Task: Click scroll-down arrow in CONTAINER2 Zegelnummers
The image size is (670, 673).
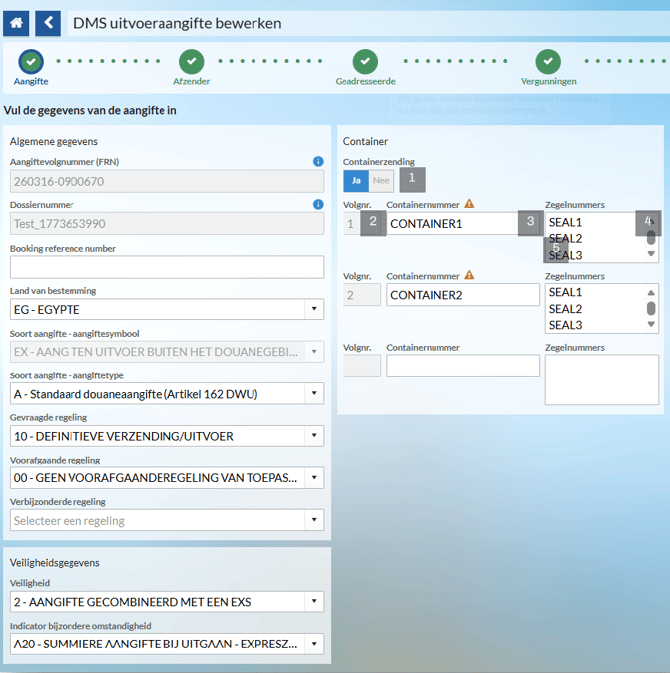Action: (651, 324)
